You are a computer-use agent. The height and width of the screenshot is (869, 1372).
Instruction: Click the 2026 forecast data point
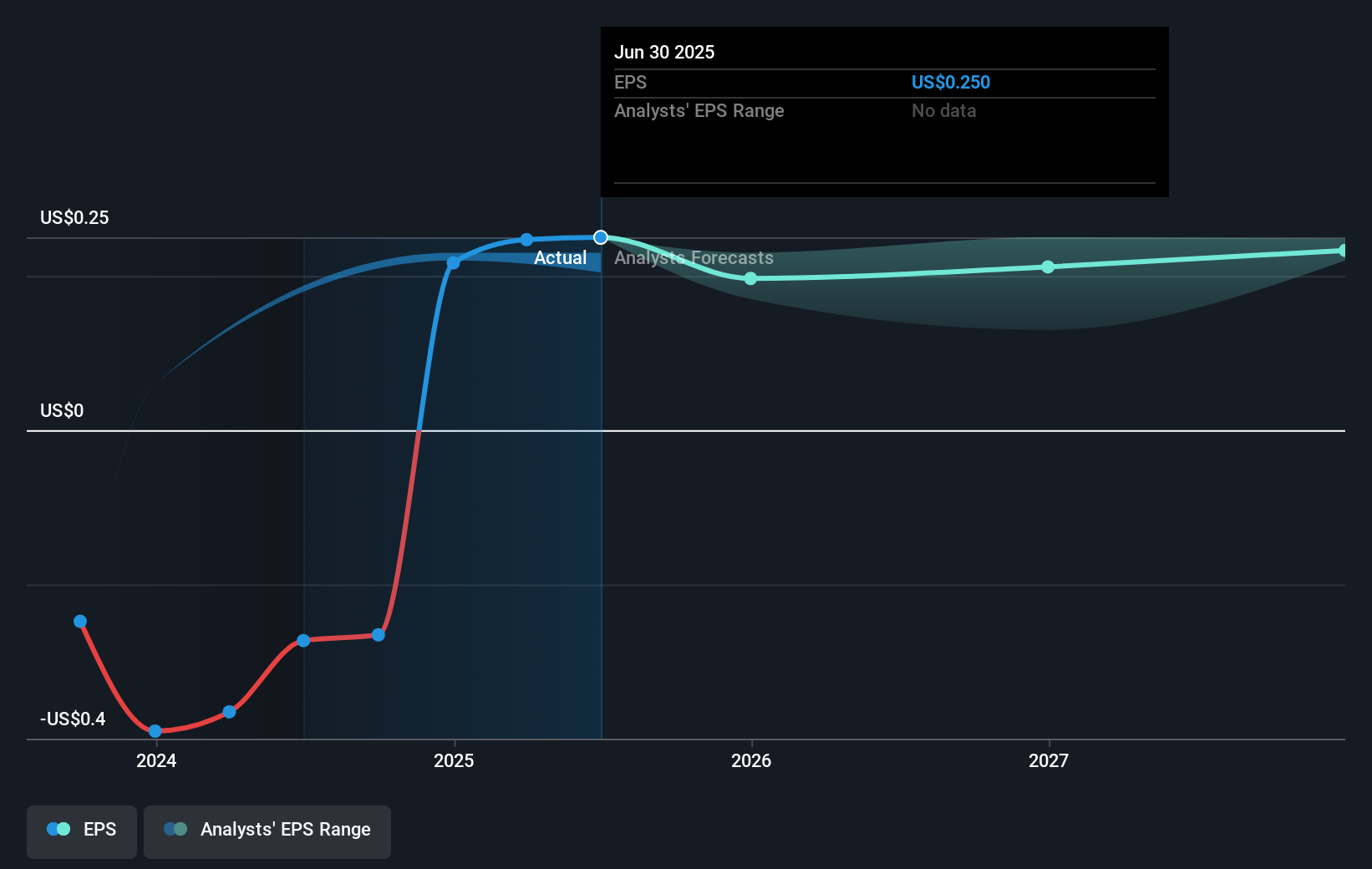751,279
